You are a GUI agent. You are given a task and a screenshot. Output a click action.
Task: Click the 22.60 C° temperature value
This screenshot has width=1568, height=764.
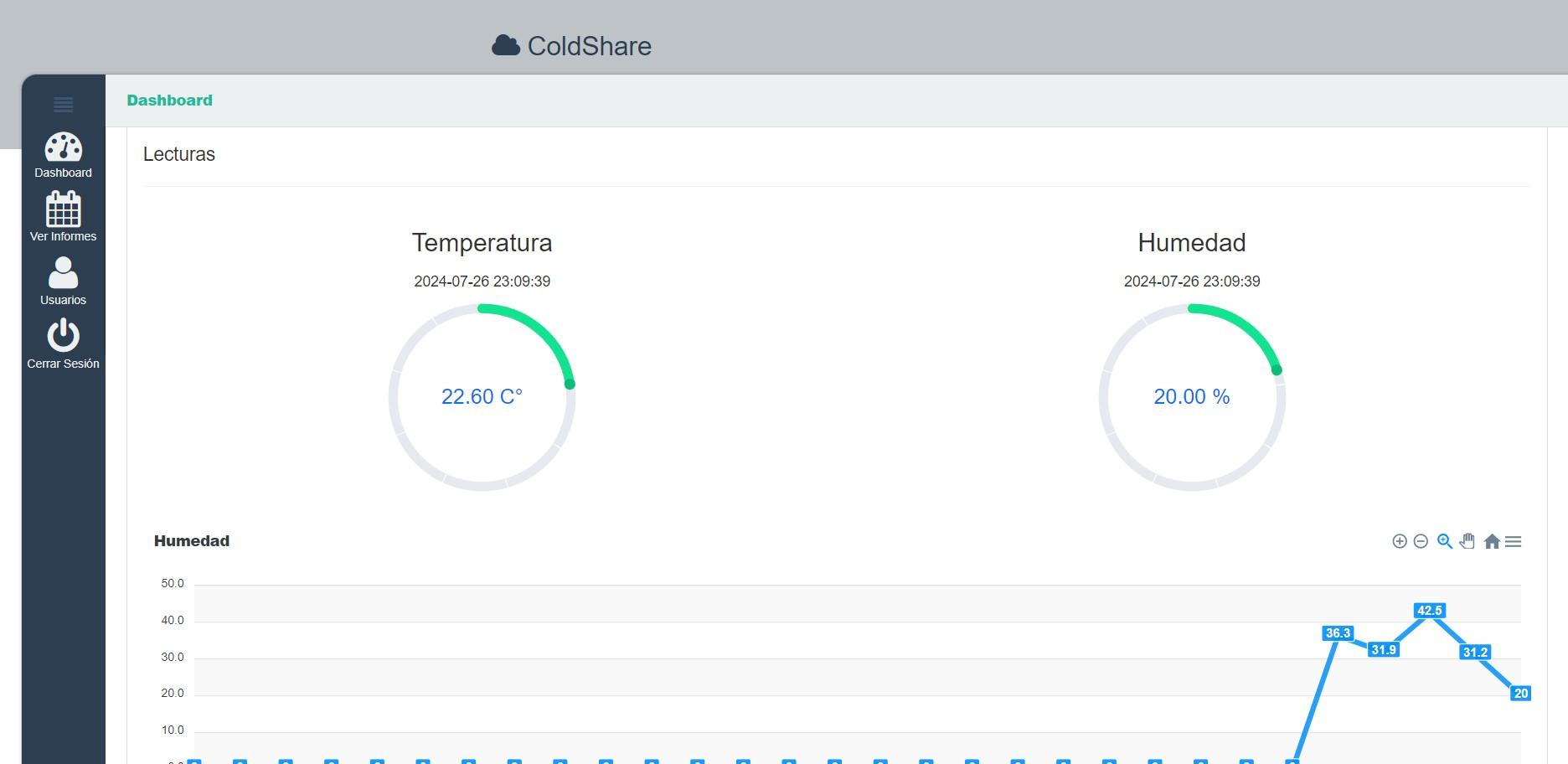[482, 396]
